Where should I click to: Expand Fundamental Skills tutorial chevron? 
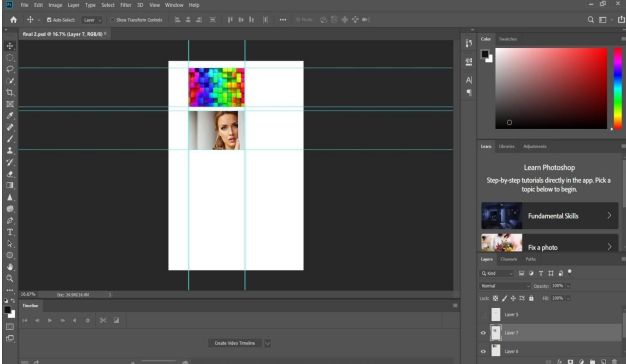pyautogui.click(x=609, y=216)
